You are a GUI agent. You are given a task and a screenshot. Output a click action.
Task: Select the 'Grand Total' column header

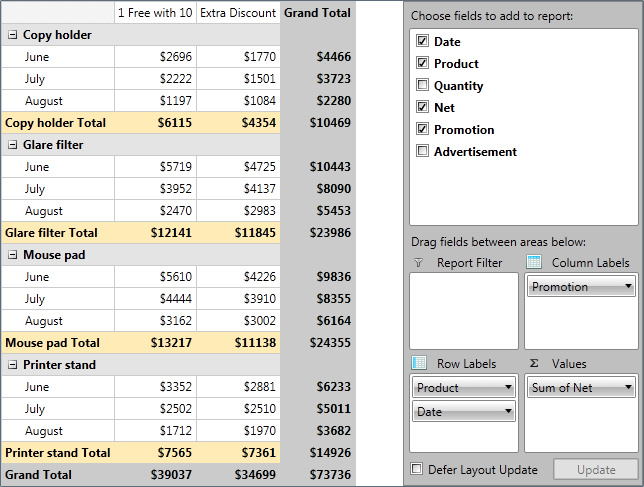(317, 13)
